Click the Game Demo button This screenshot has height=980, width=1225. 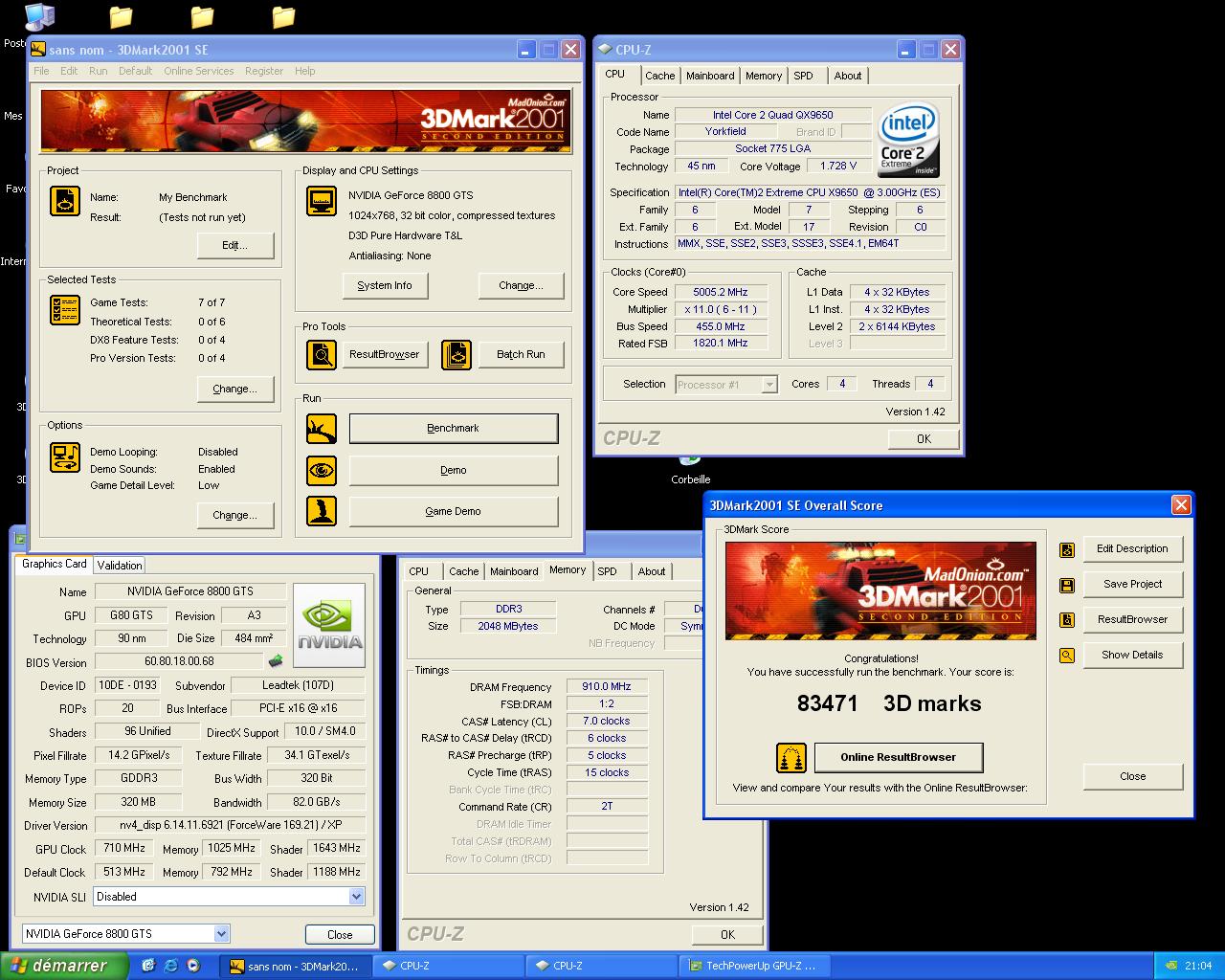click(454, 511)
